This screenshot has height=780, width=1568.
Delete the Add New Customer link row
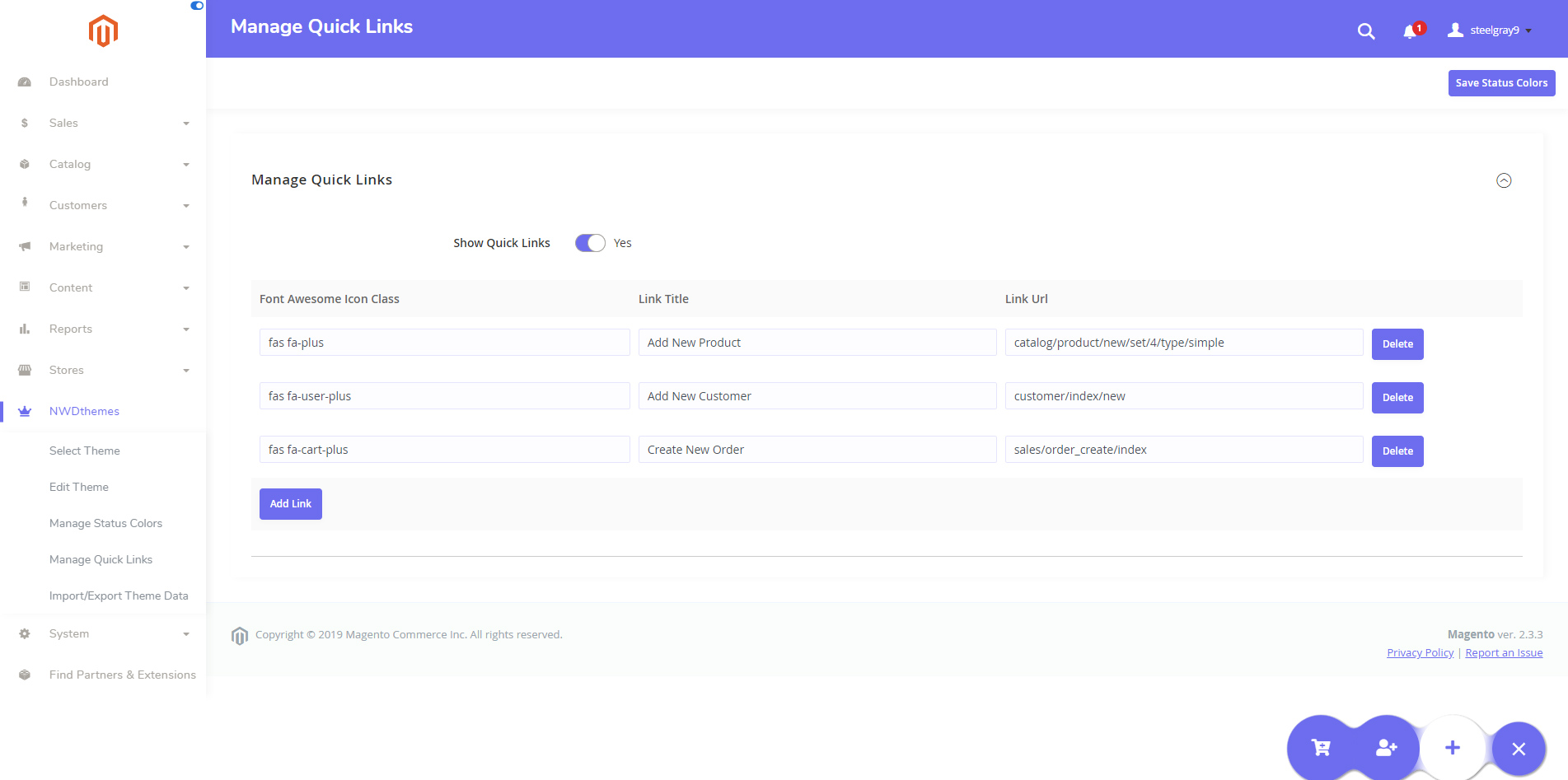coord(1397,398)
